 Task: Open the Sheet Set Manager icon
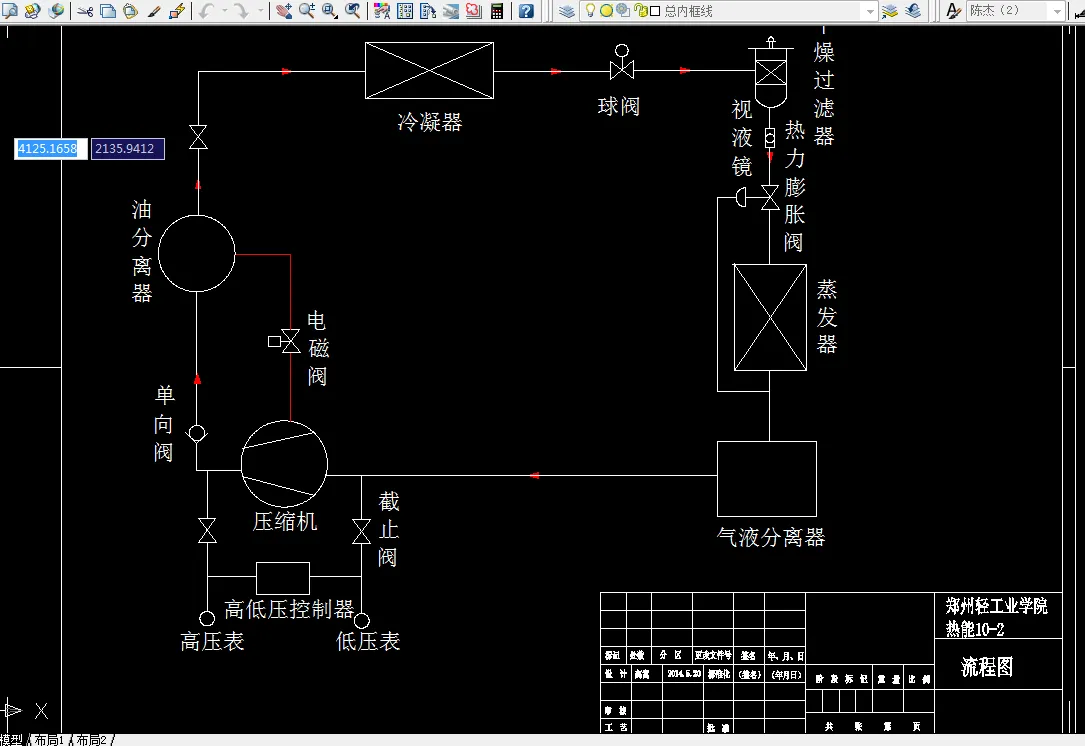450,10
